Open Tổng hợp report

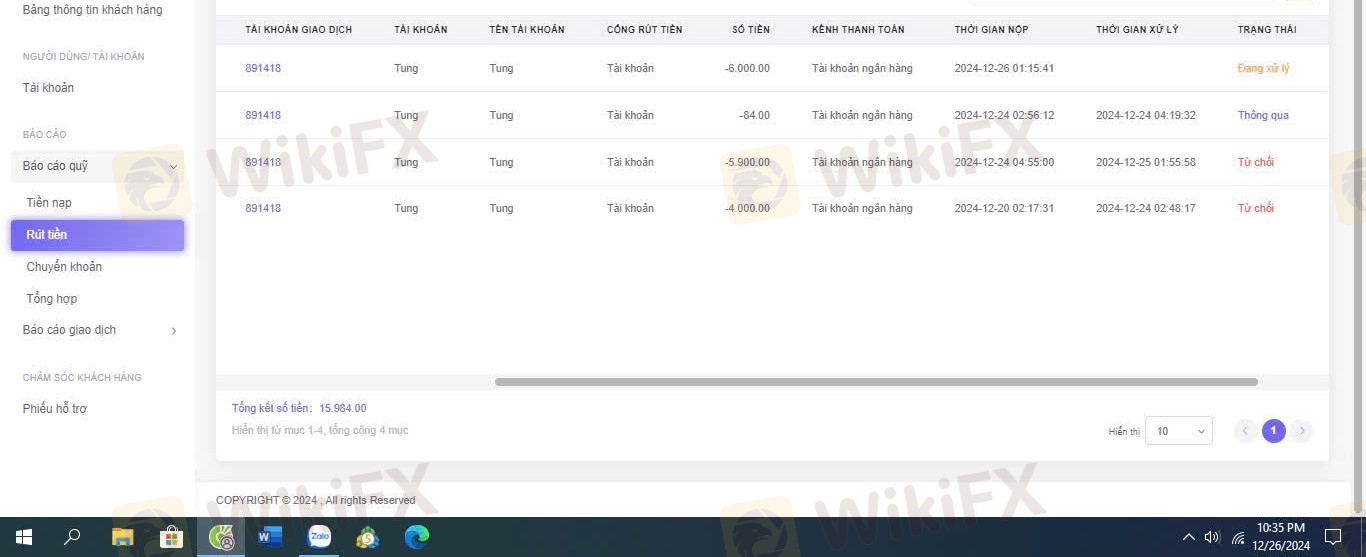pos(52,299)
